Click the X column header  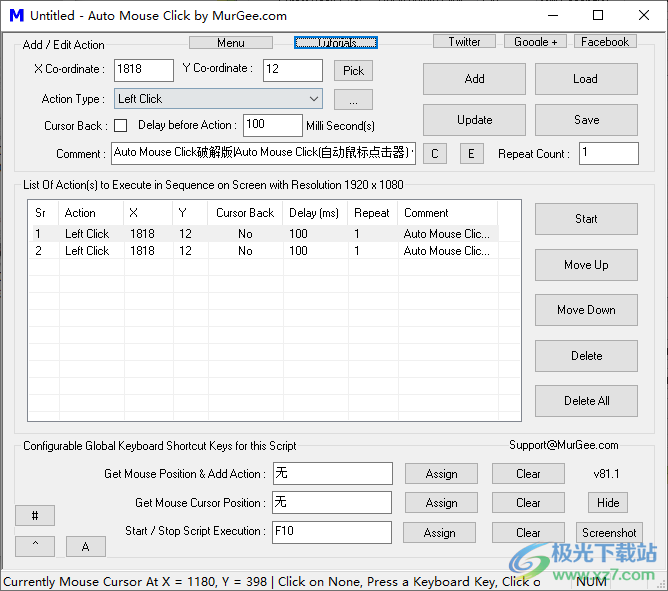pyautogui.click(x=148, y=213)
